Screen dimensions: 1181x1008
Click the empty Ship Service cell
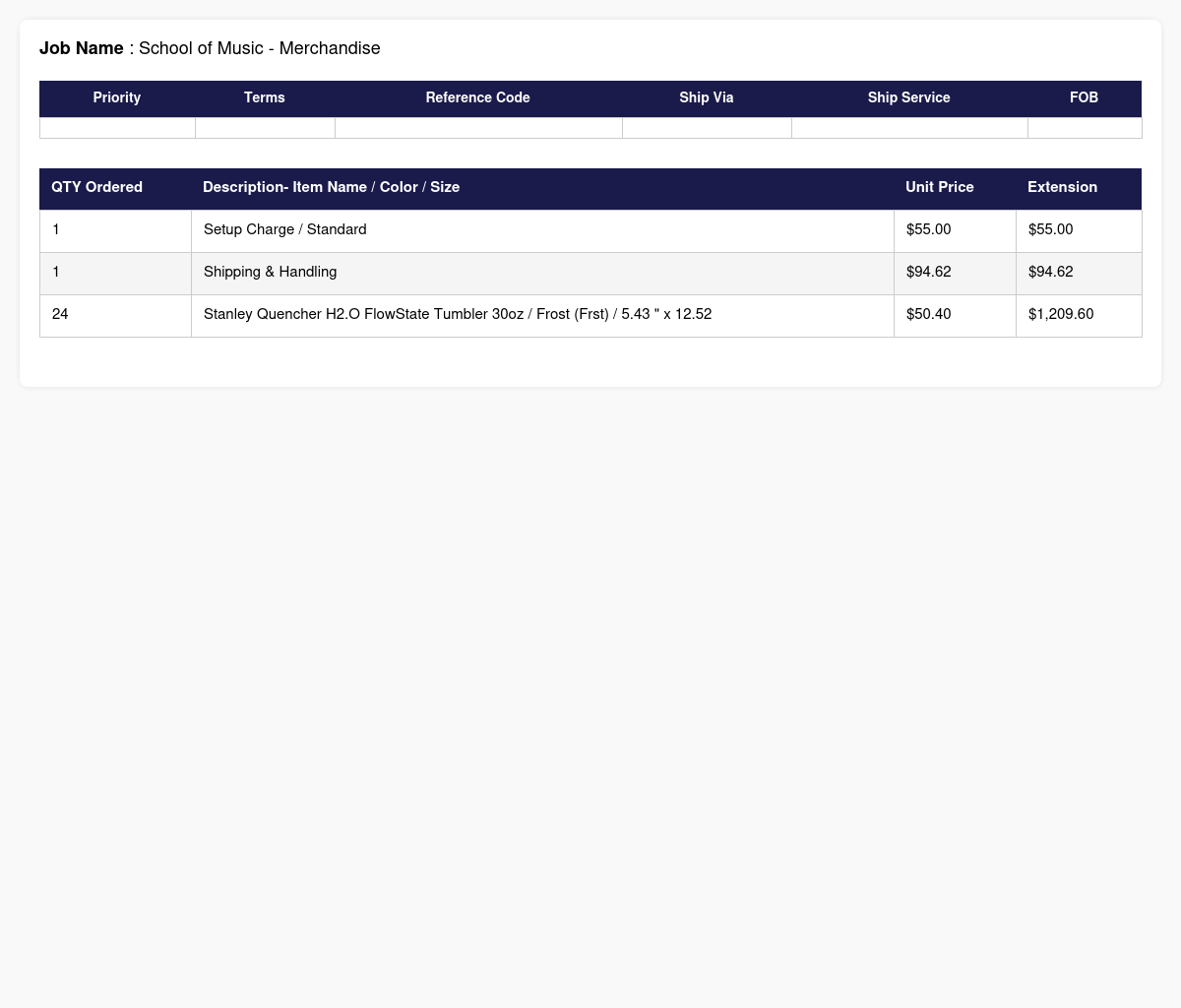click(x=909, y=128)
